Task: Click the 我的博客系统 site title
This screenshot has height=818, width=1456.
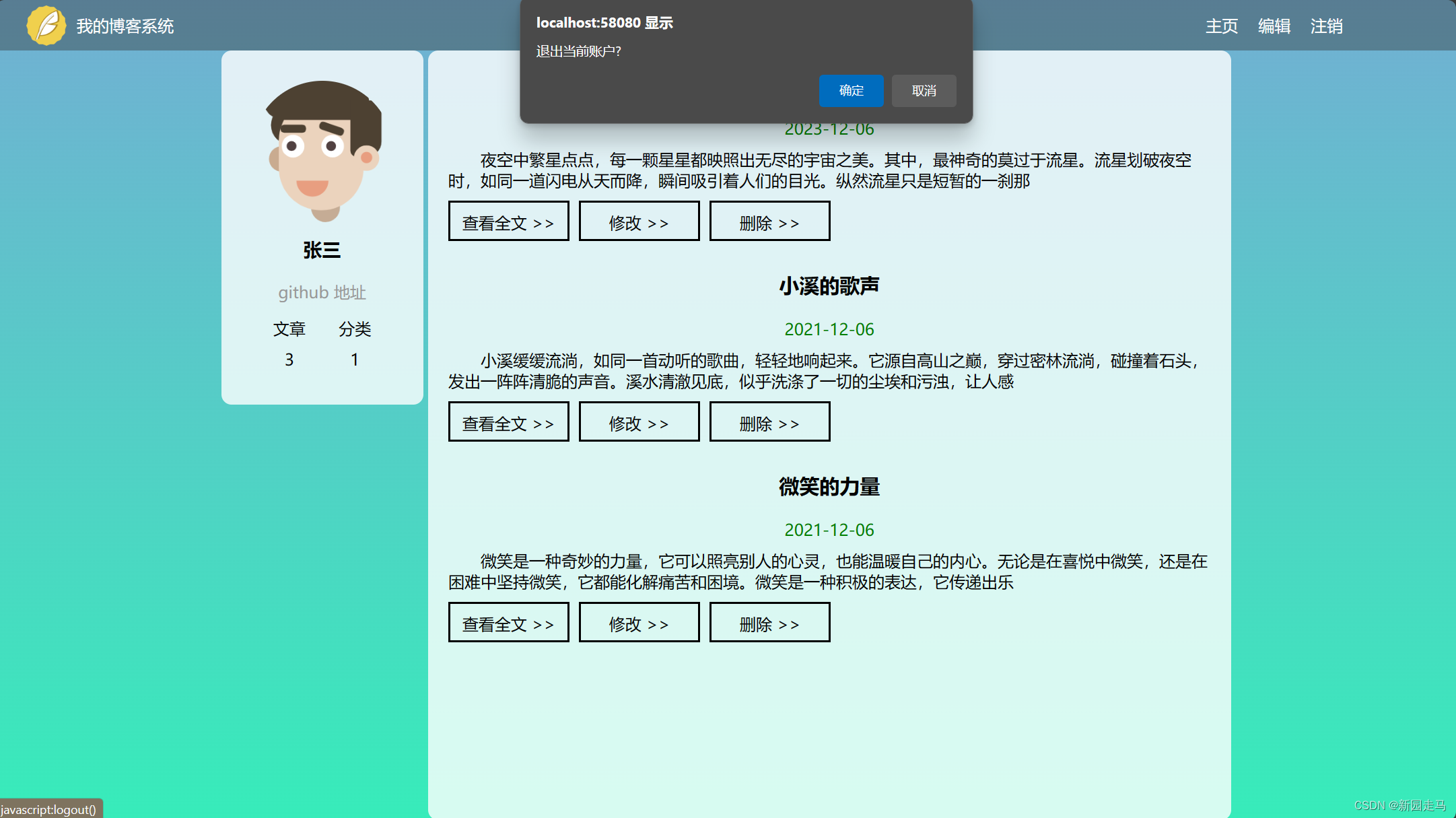Action: pyautogui.click(x=125, y=26)
